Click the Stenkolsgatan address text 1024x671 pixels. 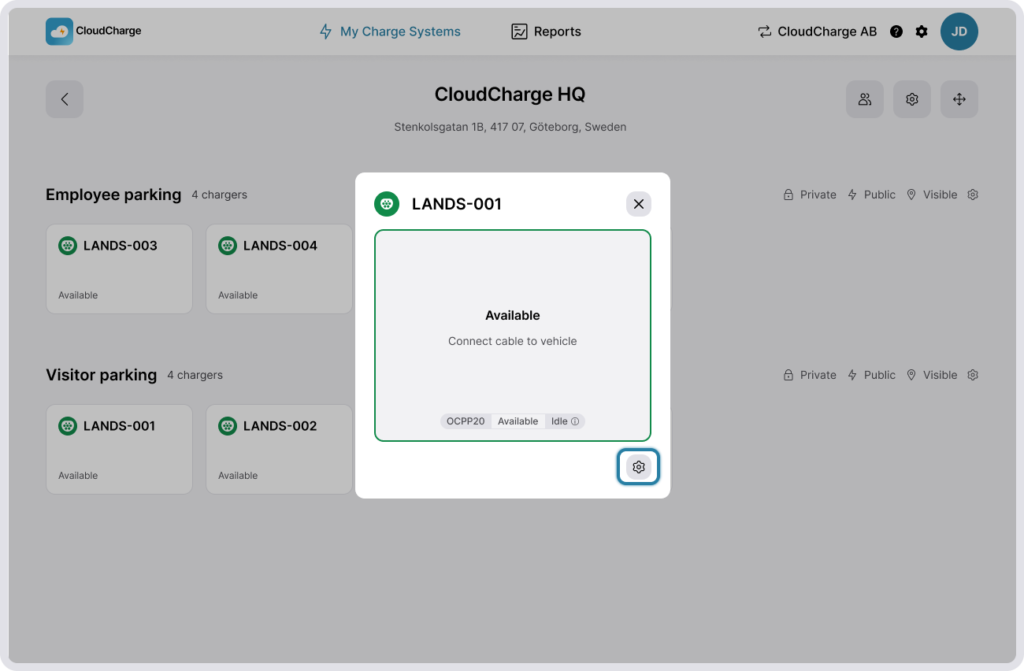click(510, 127)
